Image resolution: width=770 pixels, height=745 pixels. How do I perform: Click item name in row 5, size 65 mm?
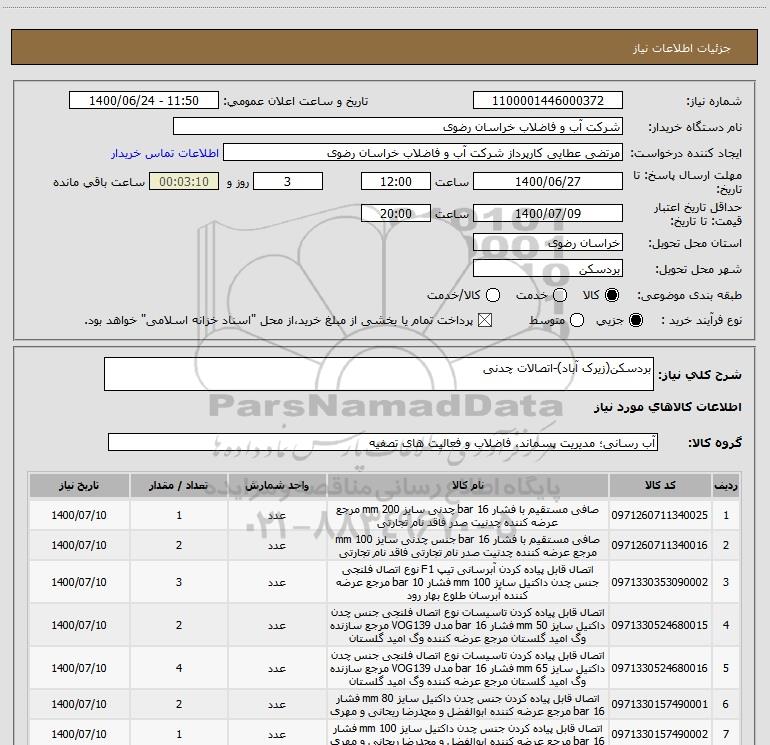point(468,668)
